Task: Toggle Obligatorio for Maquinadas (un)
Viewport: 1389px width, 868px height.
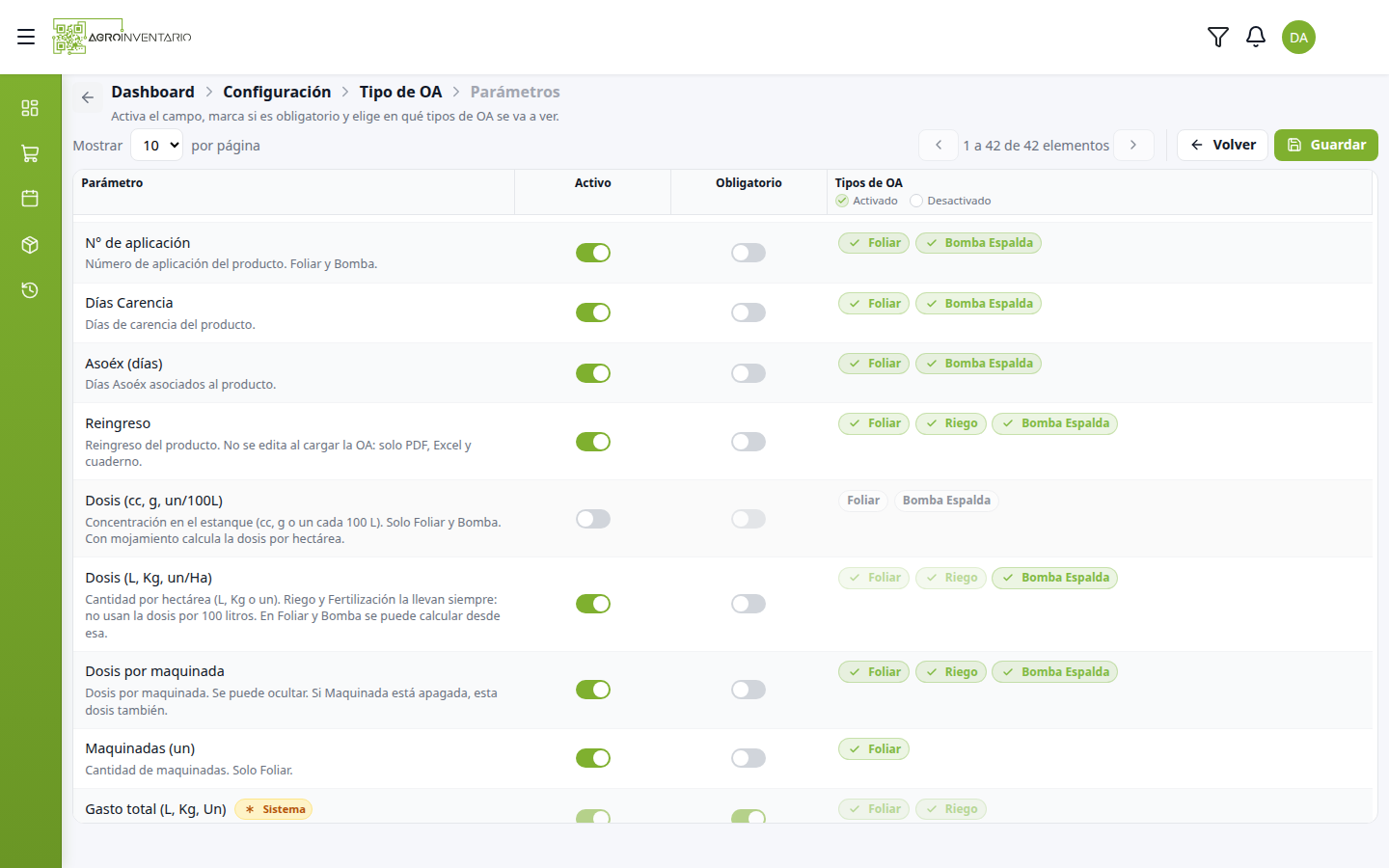Action: pyautogui.click(x=749, y=758)
